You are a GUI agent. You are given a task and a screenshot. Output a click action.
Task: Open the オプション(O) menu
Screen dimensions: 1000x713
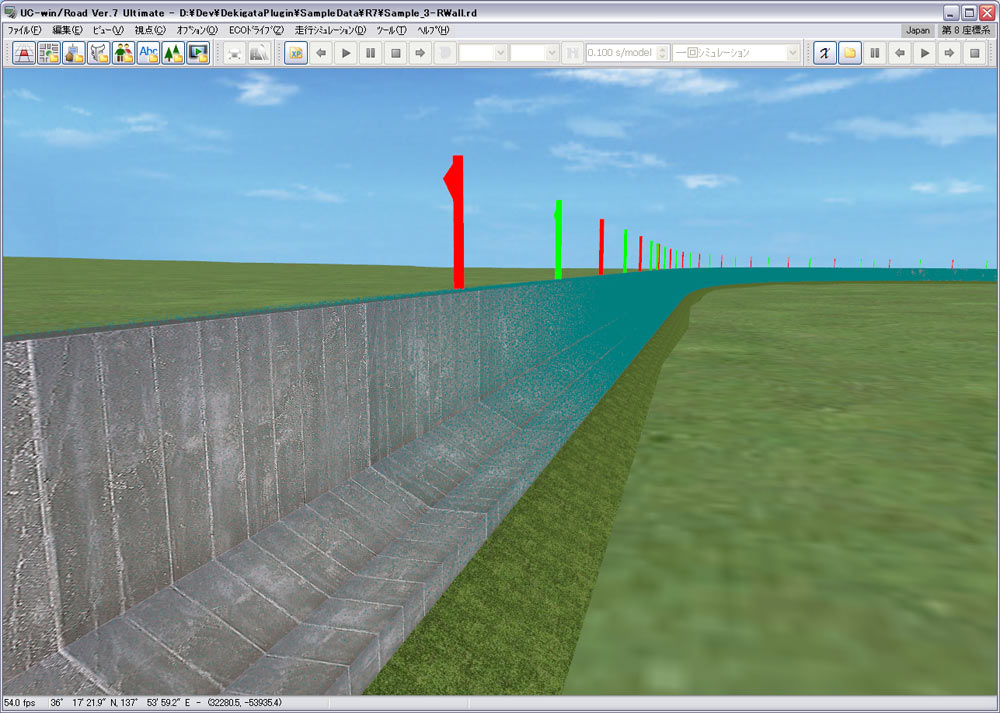[197, 30]
